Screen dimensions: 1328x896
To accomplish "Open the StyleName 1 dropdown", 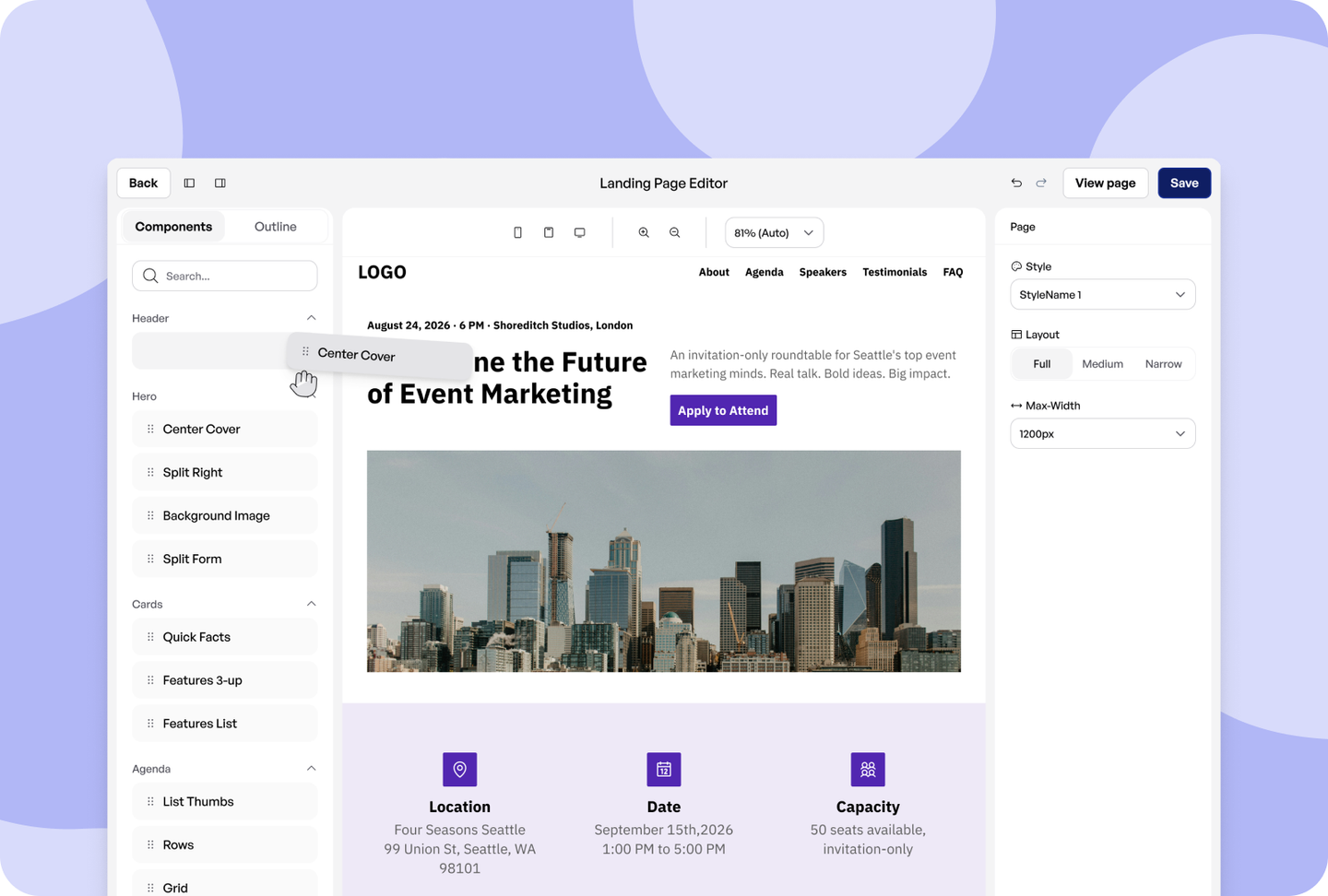I will point(1103,295).
